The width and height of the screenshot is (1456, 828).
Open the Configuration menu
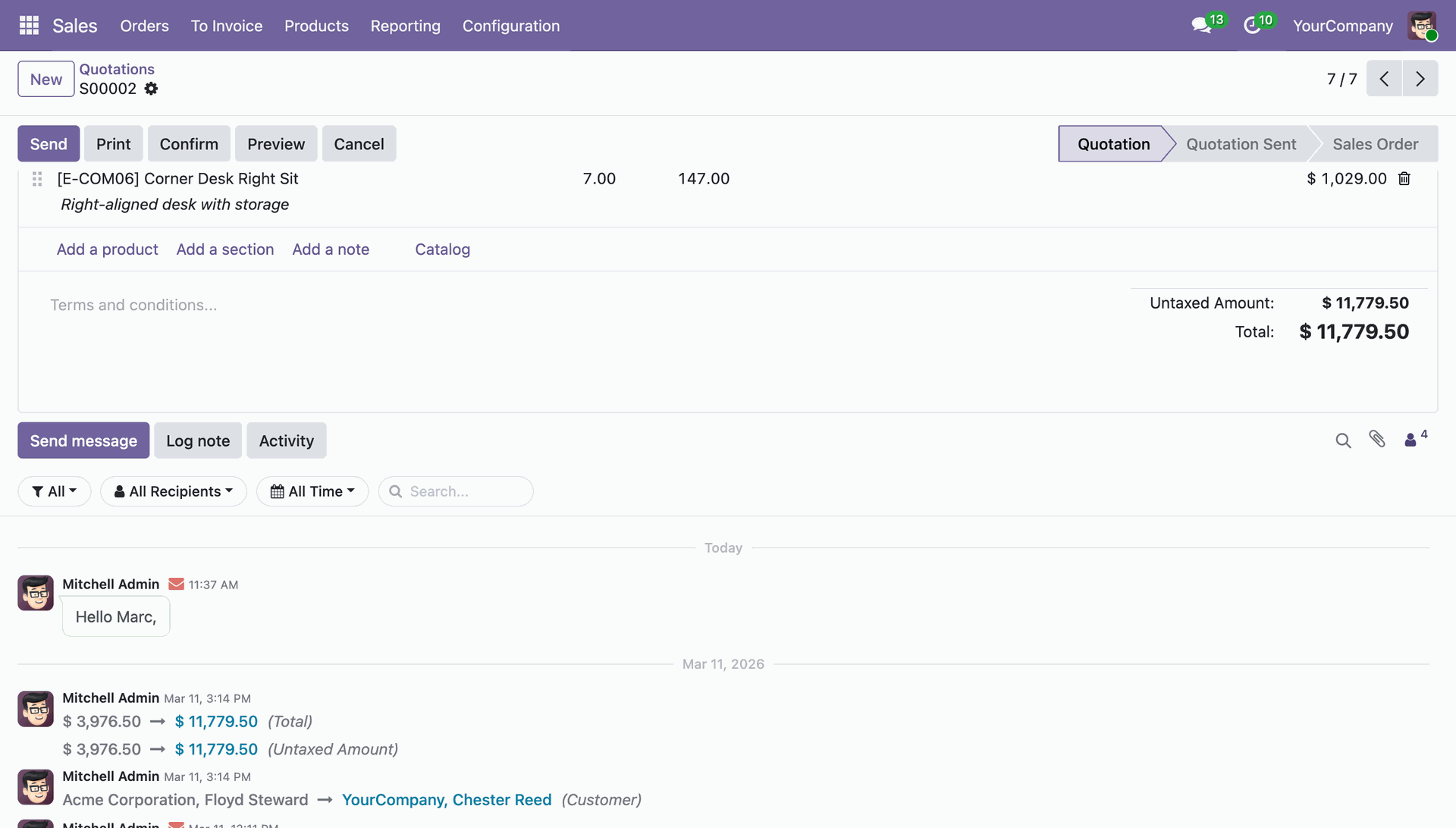point(511,26)
